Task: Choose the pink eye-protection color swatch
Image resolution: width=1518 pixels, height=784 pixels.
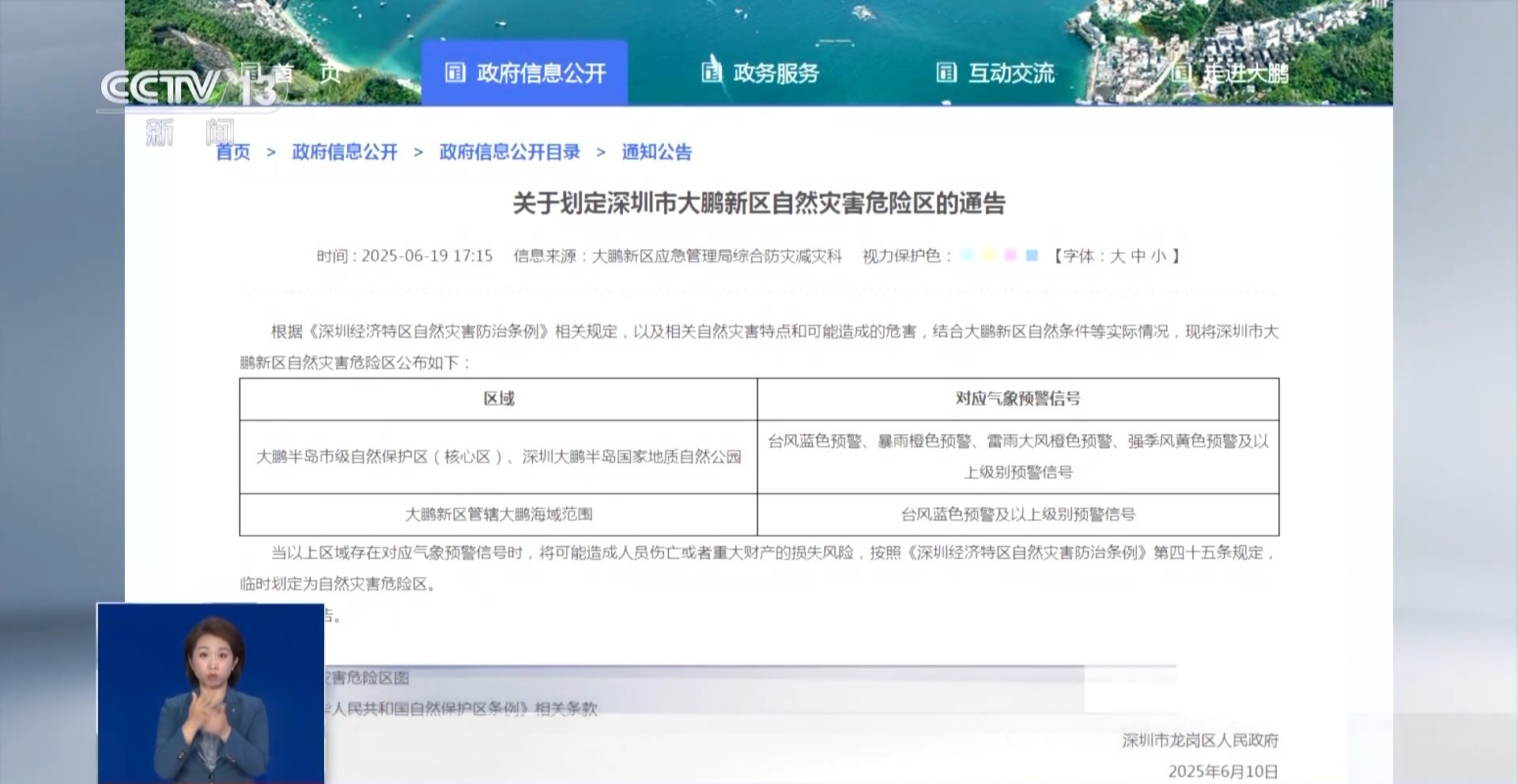Action: click(x=1010, y=255)
